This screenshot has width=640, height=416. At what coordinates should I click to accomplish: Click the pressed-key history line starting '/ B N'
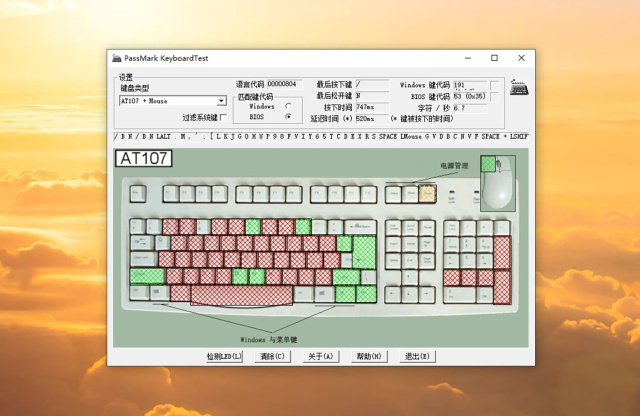tap(321, 136)
